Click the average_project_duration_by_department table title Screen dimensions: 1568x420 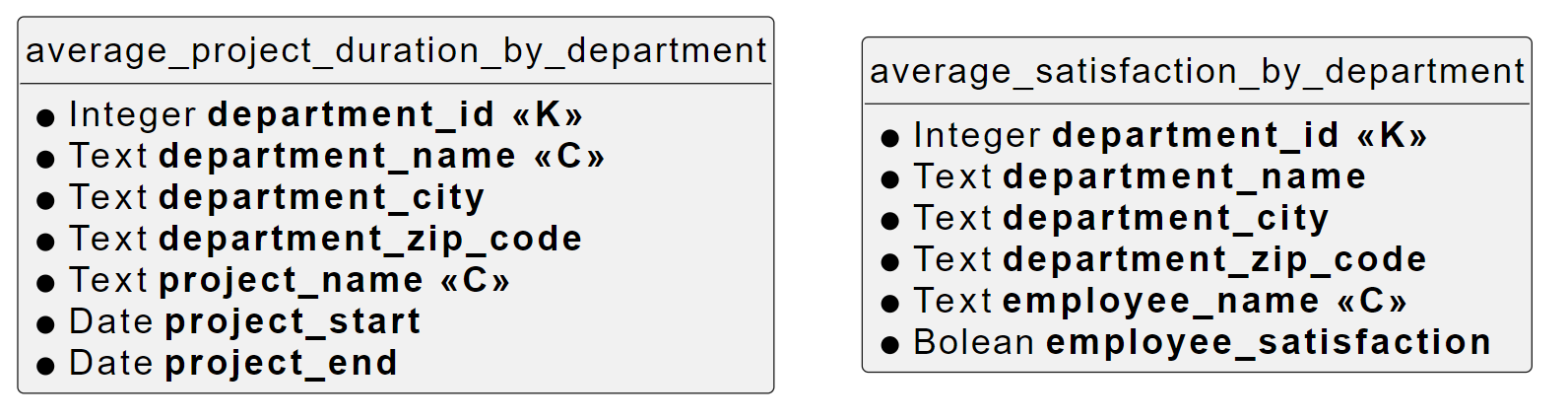tap(395, 50)
